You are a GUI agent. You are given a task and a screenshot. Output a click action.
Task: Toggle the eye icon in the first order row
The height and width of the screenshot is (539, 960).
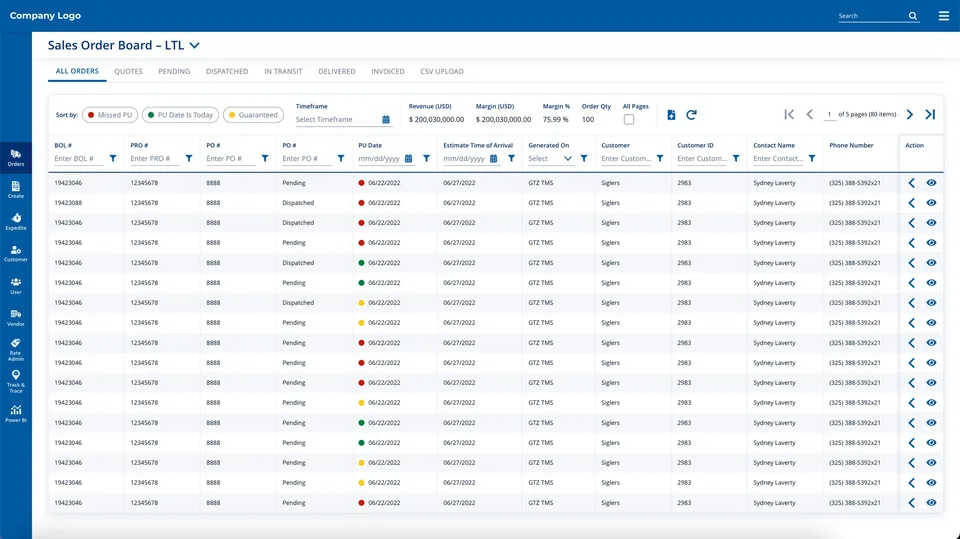(x=931, y=183)
